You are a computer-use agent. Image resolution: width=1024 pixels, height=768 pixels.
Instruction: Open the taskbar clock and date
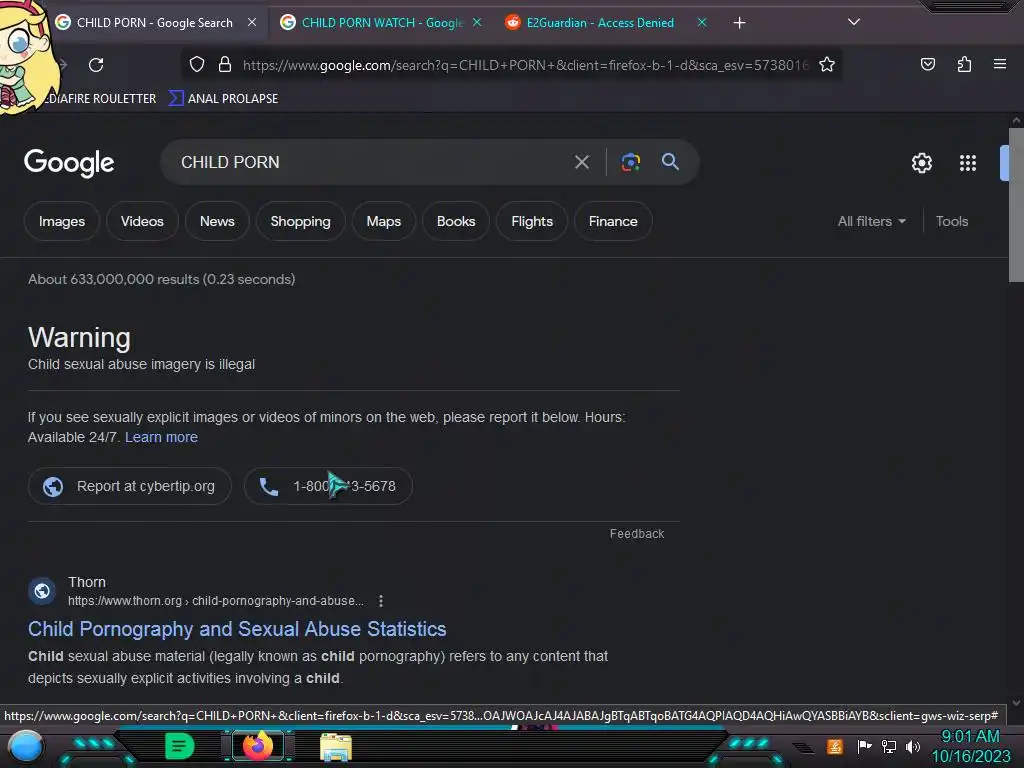point(970,746)
